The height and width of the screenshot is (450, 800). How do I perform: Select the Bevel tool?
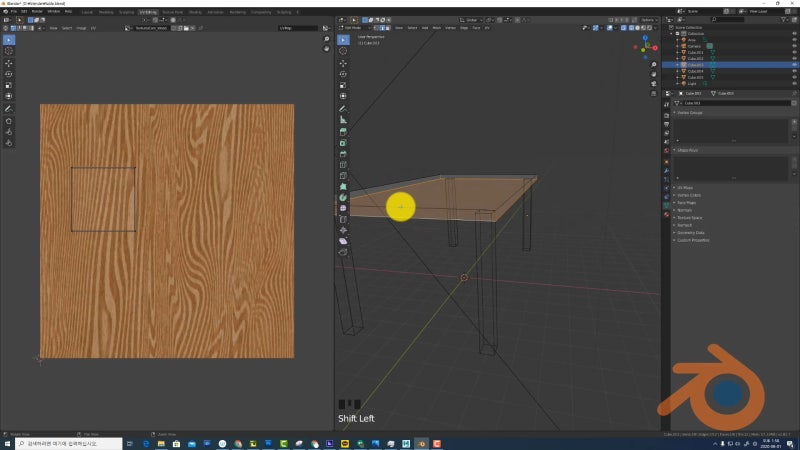tap(343, 154)
